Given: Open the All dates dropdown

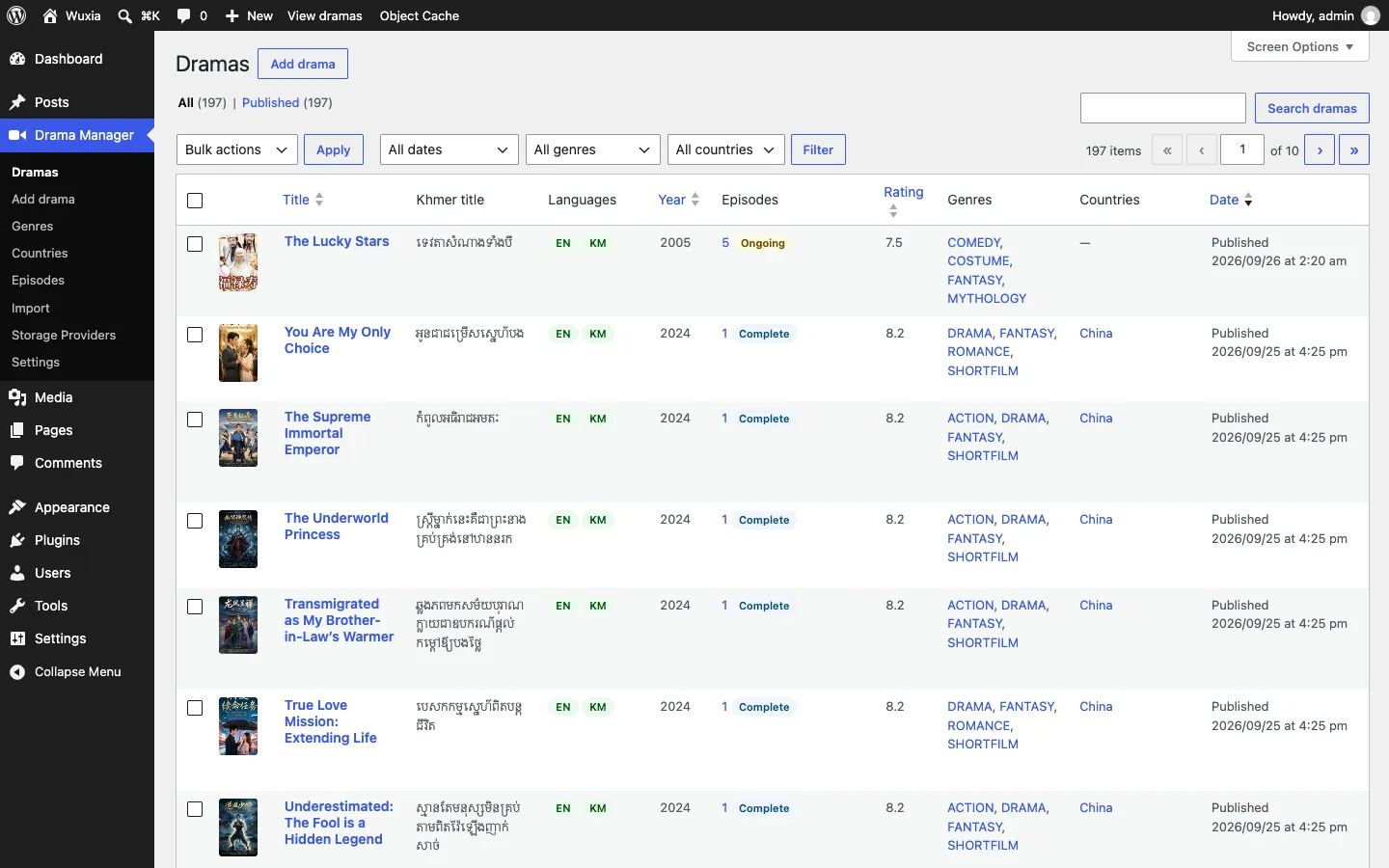Looking at the screenshot, I should (449, 149).
